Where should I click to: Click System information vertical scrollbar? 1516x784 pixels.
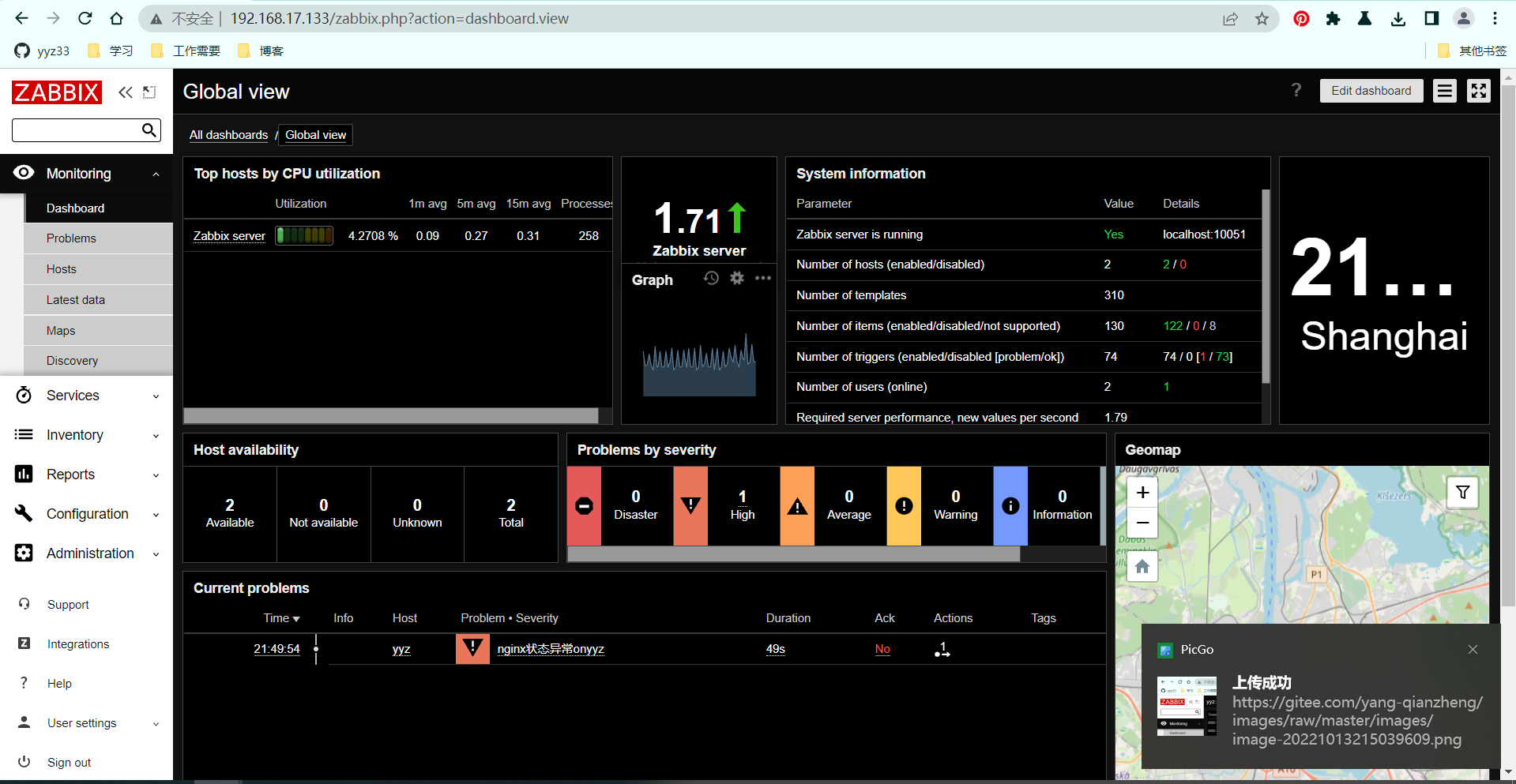coord(1266,286)
